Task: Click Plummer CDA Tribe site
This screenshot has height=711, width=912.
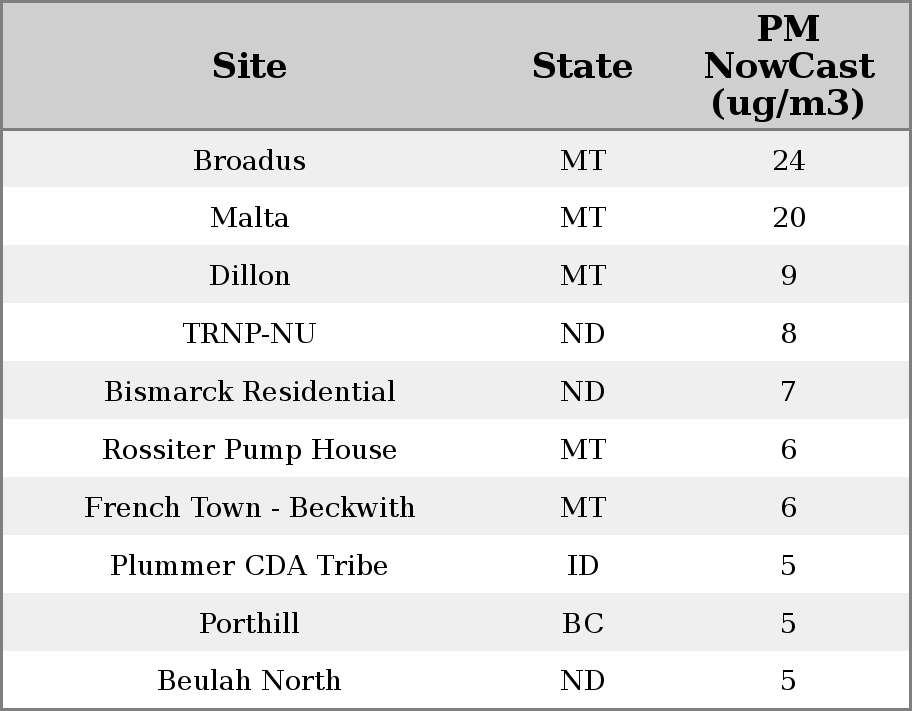Action: (249, 566)
